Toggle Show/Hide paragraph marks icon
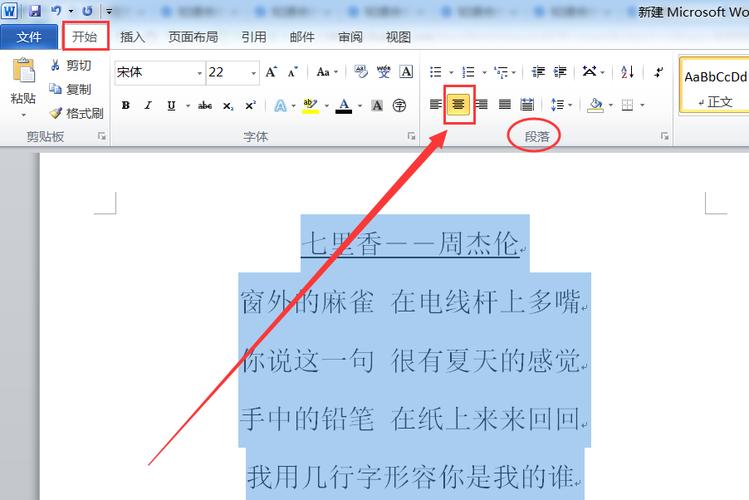Viewport: 749px width, 500px height. tap(659, 72)
